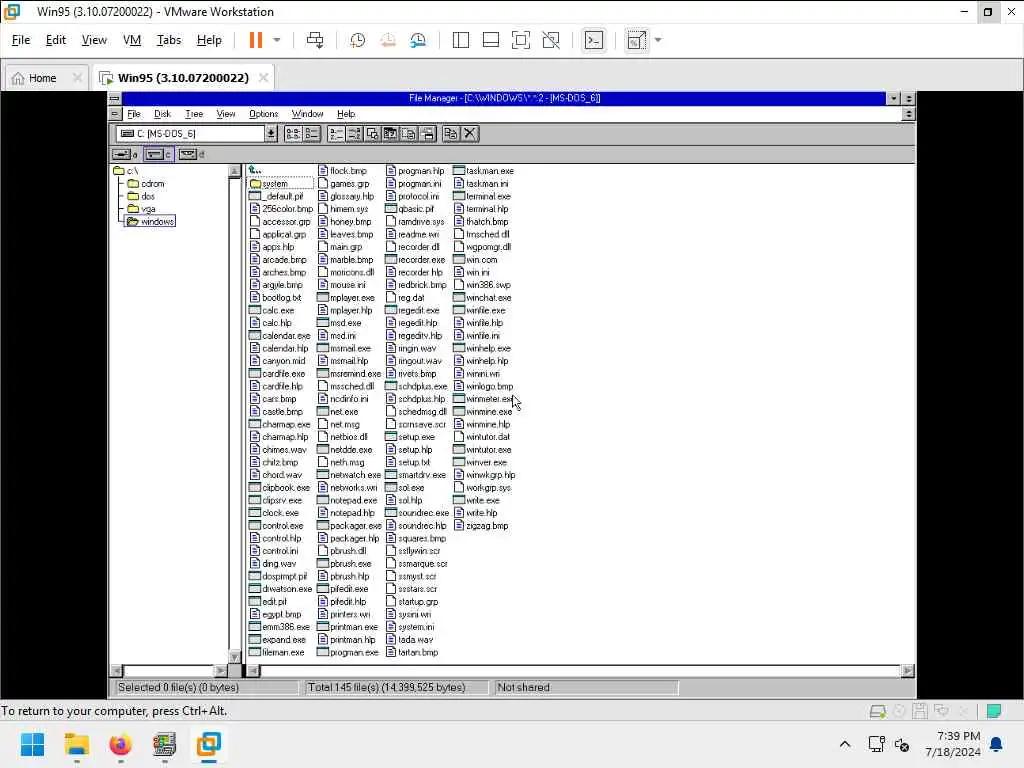Screen dimensions: 1024x768
Task: Click the Unity mode icon
Action: [x=551, y=40]
